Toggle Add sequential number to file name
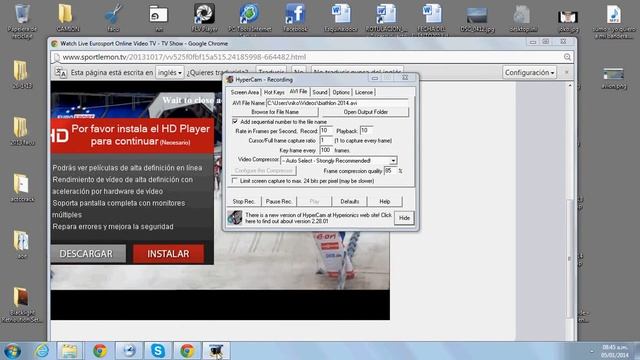The height and width of the screenshot is (360, 640). click(x=235, y=122)
